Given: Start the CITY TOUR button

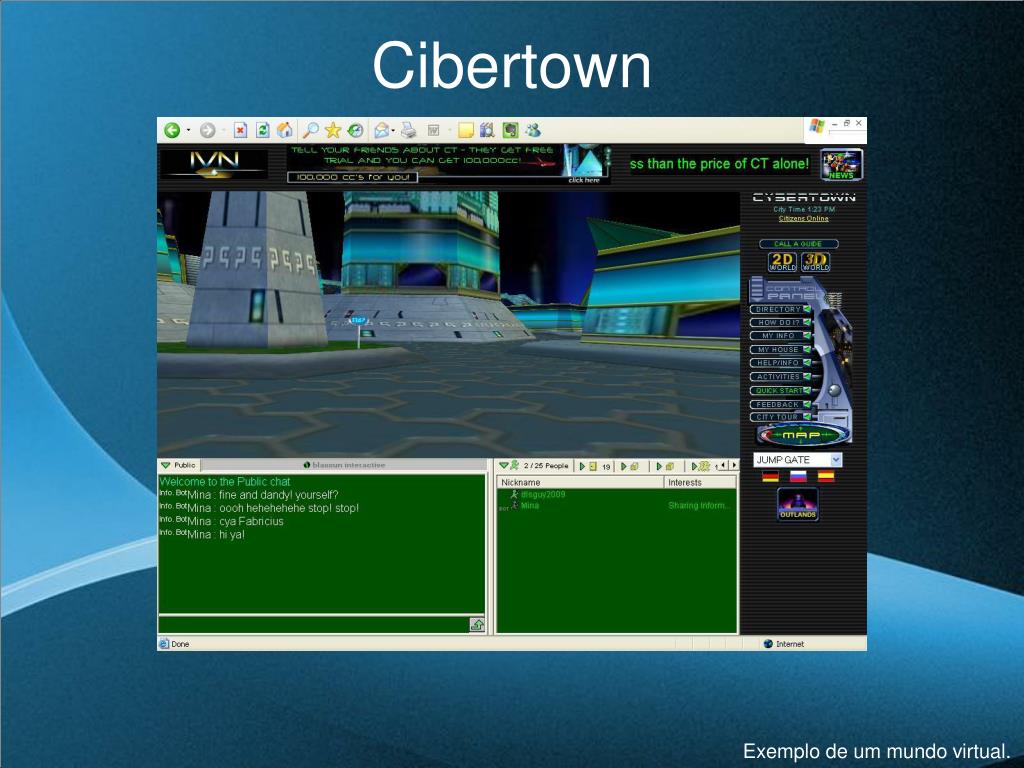Looking at the screenshot, I should pyautogui.click(x=780, y=417).
